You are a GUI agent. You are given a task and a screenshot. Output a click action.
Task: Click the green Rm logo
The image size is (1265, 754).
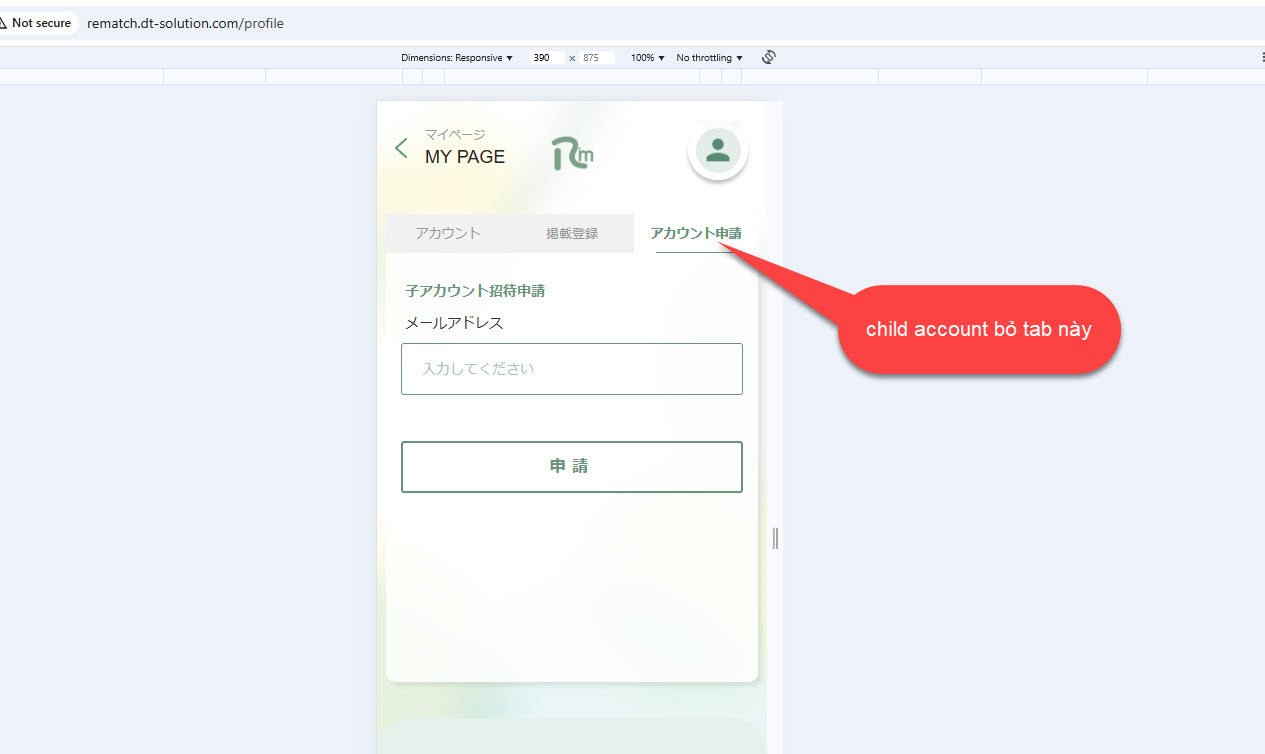pos(572,152)
